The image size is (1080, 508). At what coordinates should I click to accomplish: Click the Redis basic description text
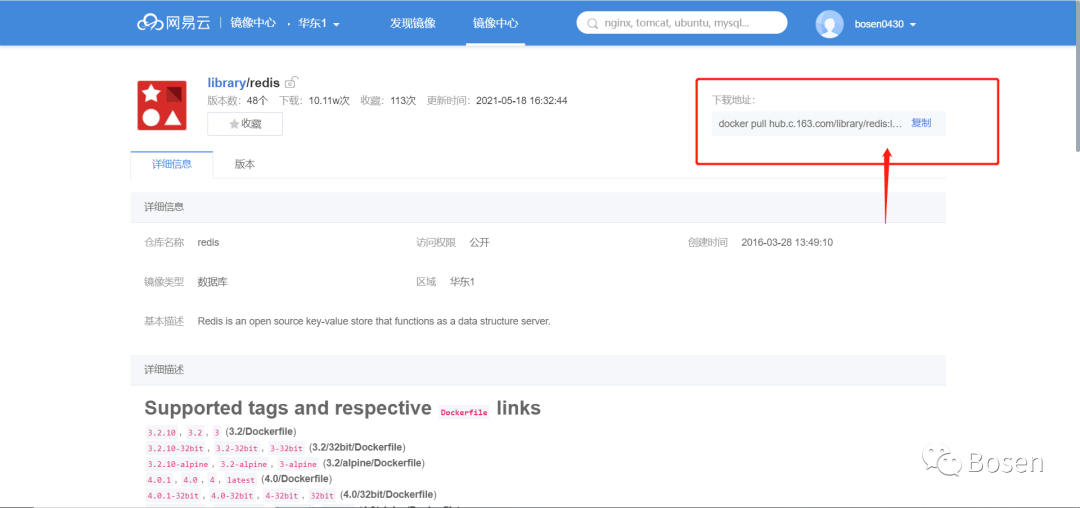pyautogui.click(x=374, y=321)
